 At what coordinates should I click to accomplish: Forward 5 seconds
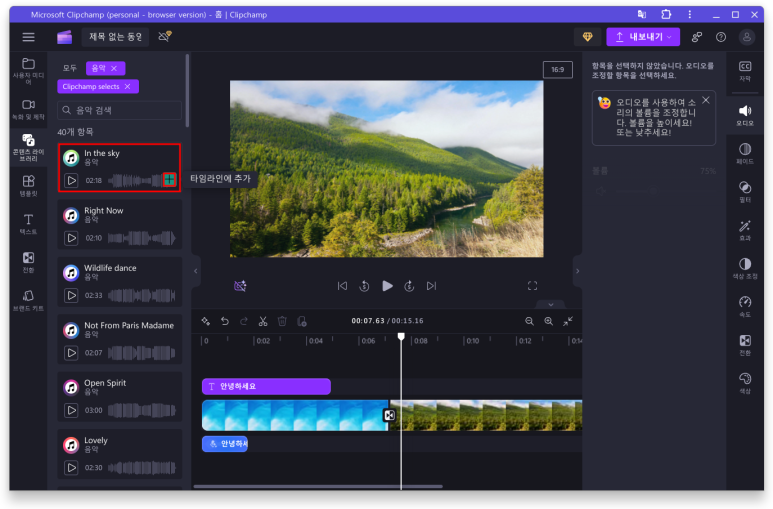pyautogui.click(x=409, y=286)
